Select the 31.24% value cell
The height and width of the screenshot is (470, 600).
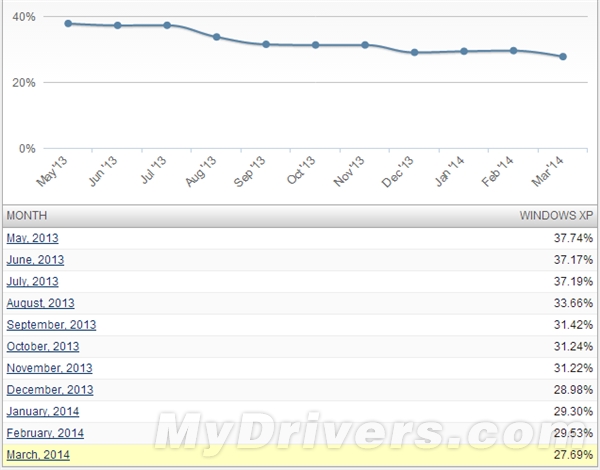(573, 346)
